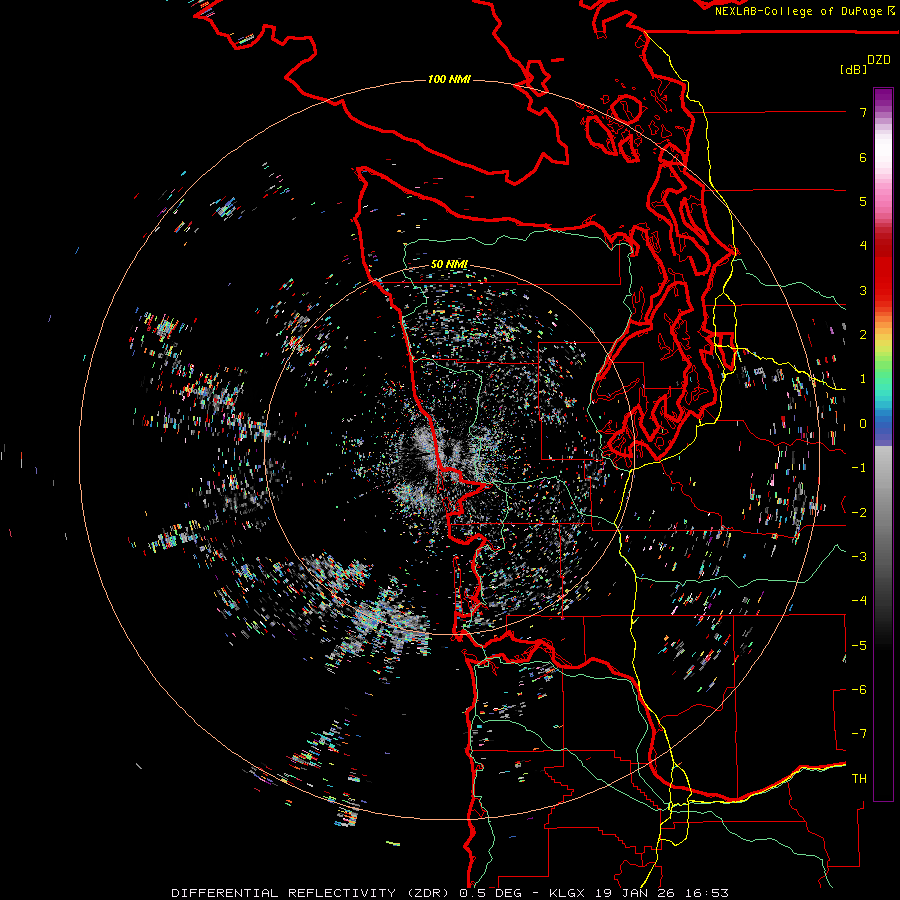The image size is (900, 900).
Task: Click the -4 value on the scale
Action: coord(859,600)
